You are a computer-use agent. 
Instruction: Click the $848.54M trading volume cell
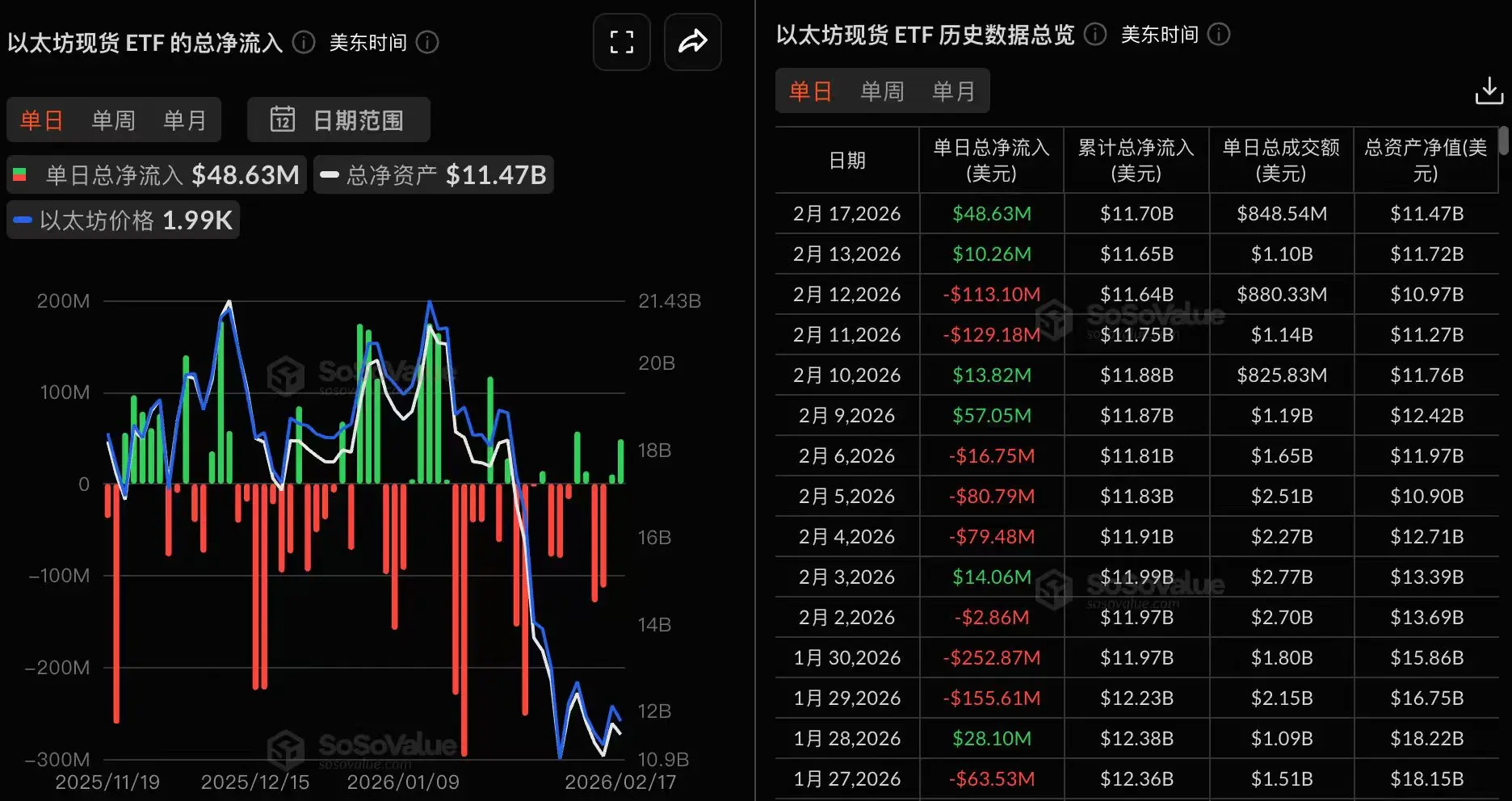click(1282, 213)
